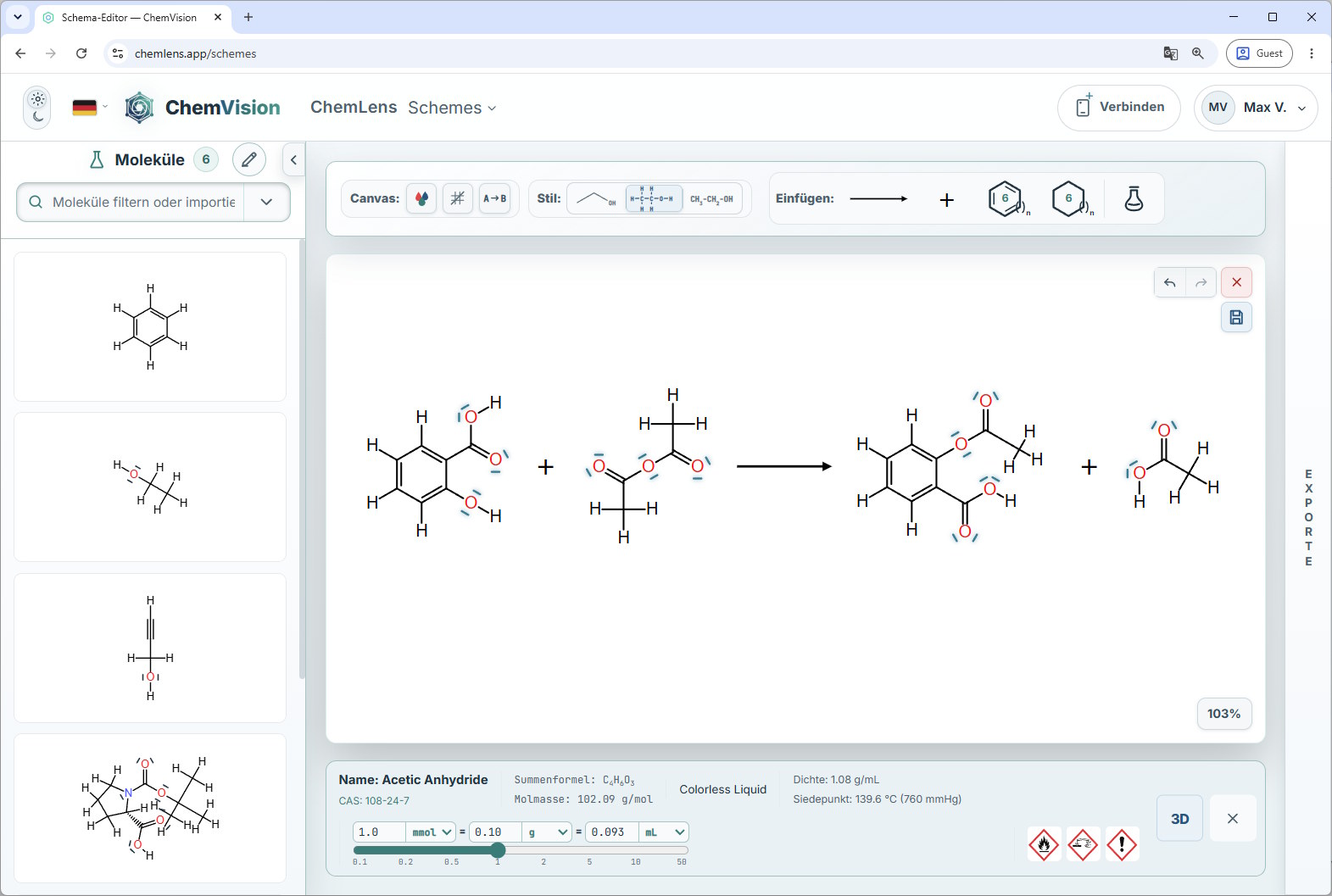1332x896 pixels.
Task: Open the ChemLens menu item
Action: (354, 108)
